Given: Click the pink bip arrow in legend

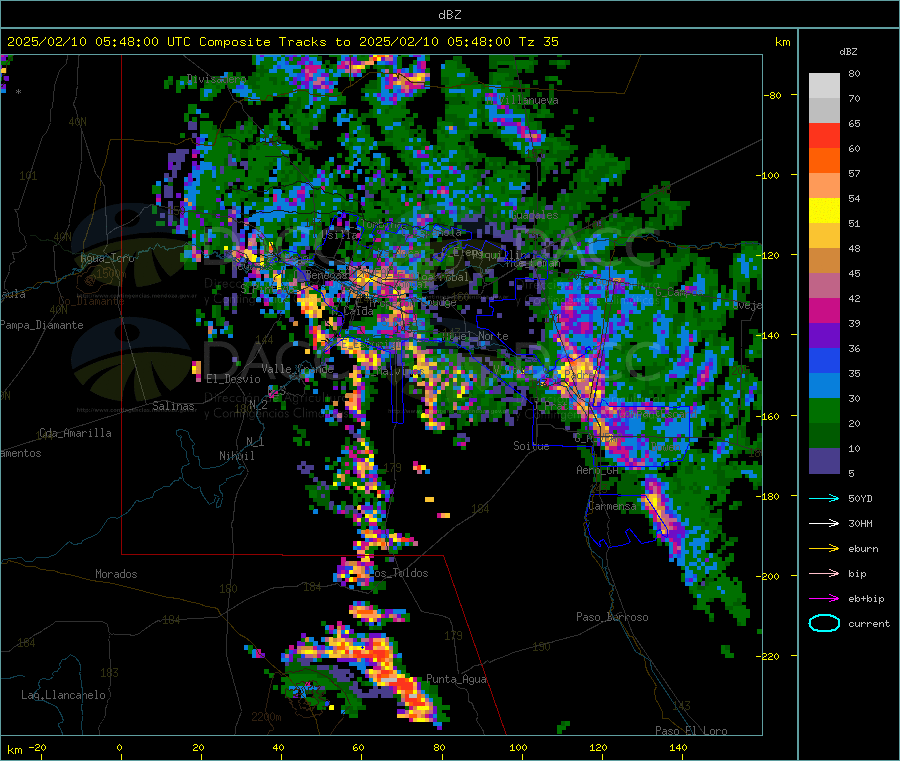Looking at the screenshot, I should tap(824, 573).
